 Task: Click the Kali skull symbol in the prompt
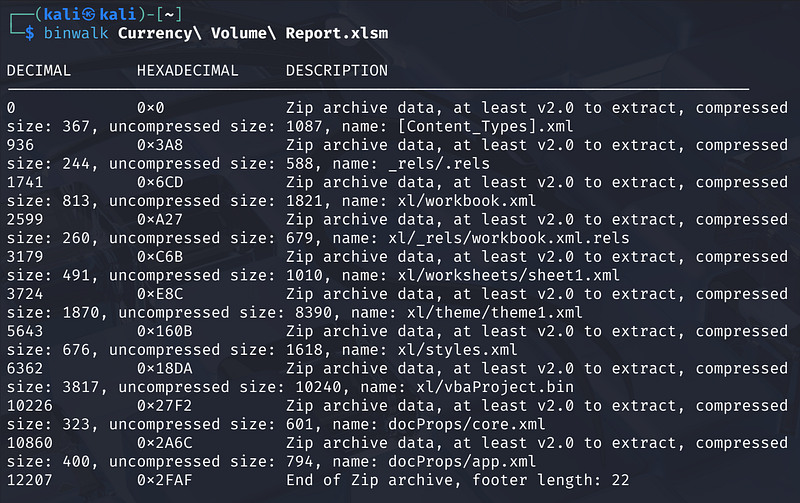click(x=76, y=12)
